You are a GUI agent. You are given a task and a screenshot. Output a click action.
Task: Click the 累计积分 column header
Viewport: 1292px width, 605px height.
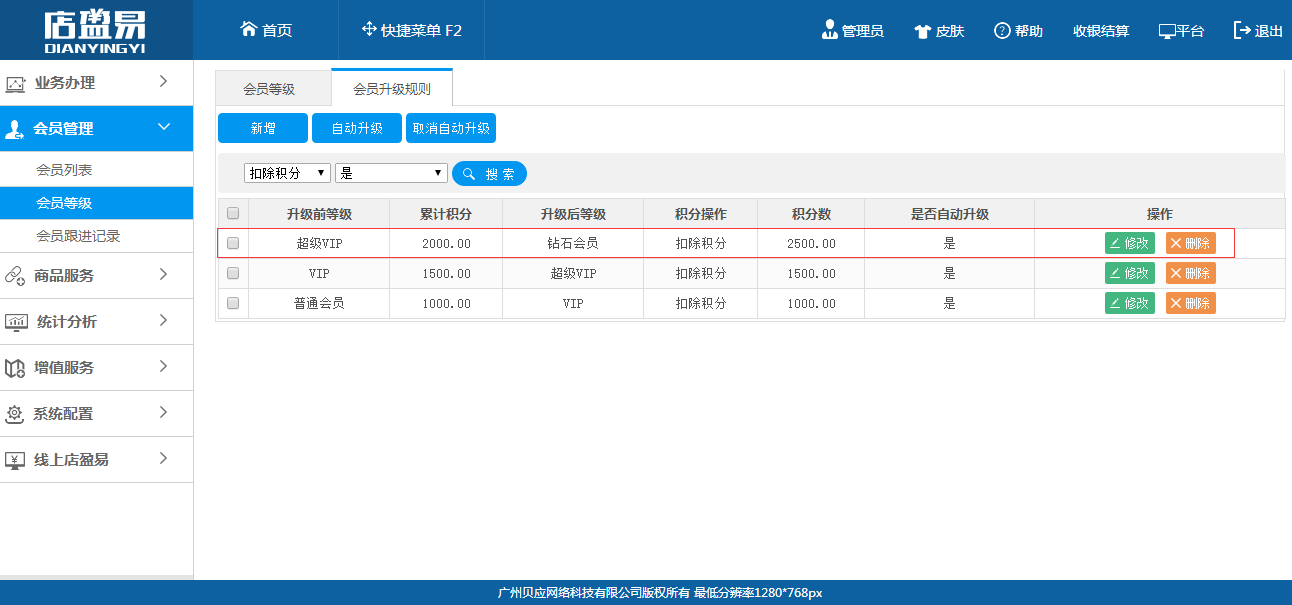(x=446, y=214)
